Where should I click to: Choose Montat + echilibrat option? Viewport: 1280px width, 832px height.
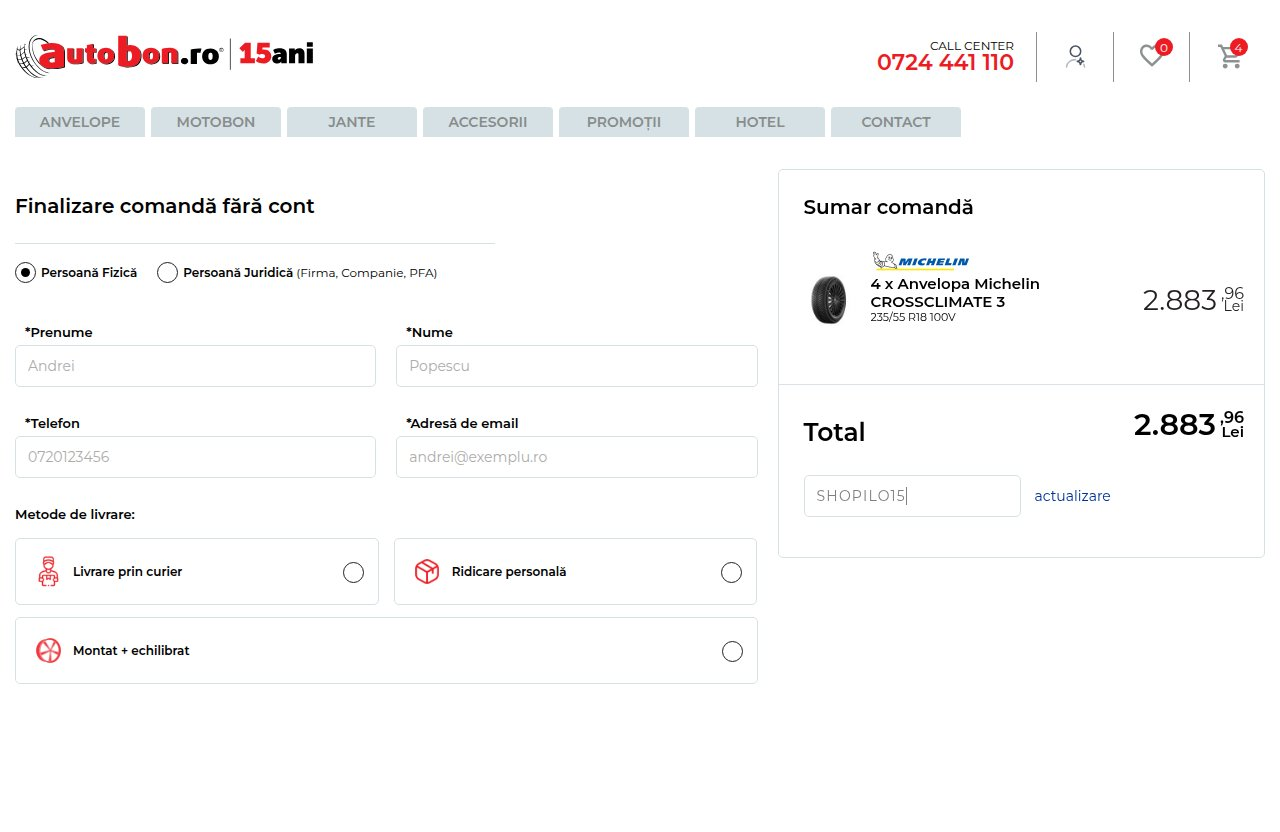coord(386,650)
